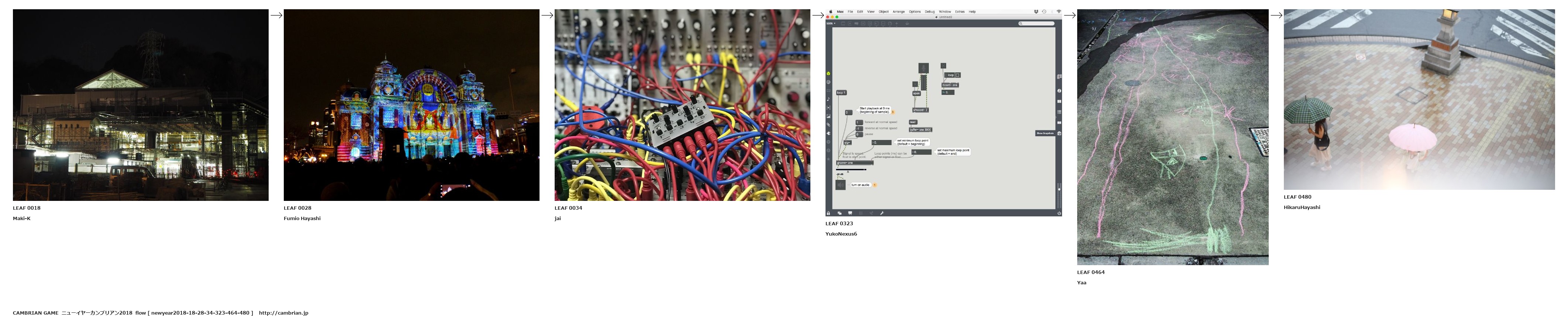Image resolution: width=1568 pixels, height=322 pixels.
Task: Click the Show Snapshots button
Action: point(1045,133)
